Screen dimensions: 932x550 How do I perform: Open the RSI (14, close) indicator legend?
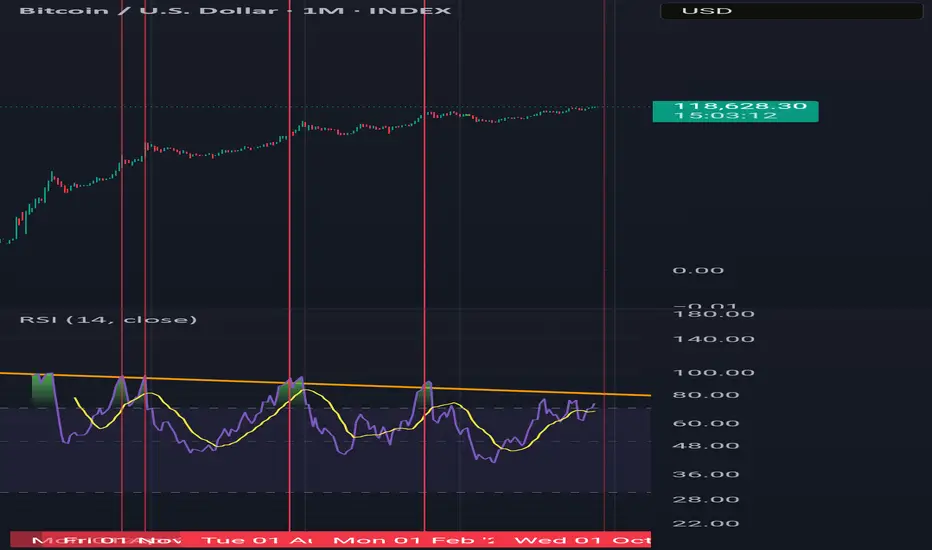[108, 319]
